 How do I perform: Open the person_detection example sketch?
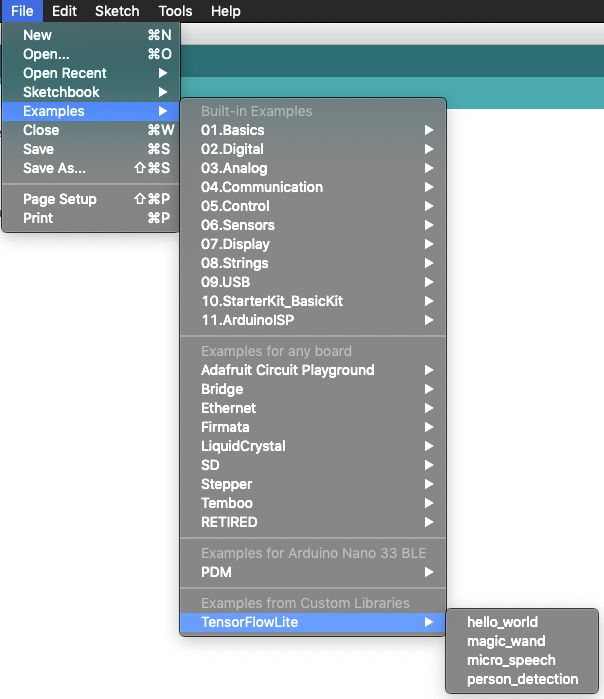tap(522, 679)
